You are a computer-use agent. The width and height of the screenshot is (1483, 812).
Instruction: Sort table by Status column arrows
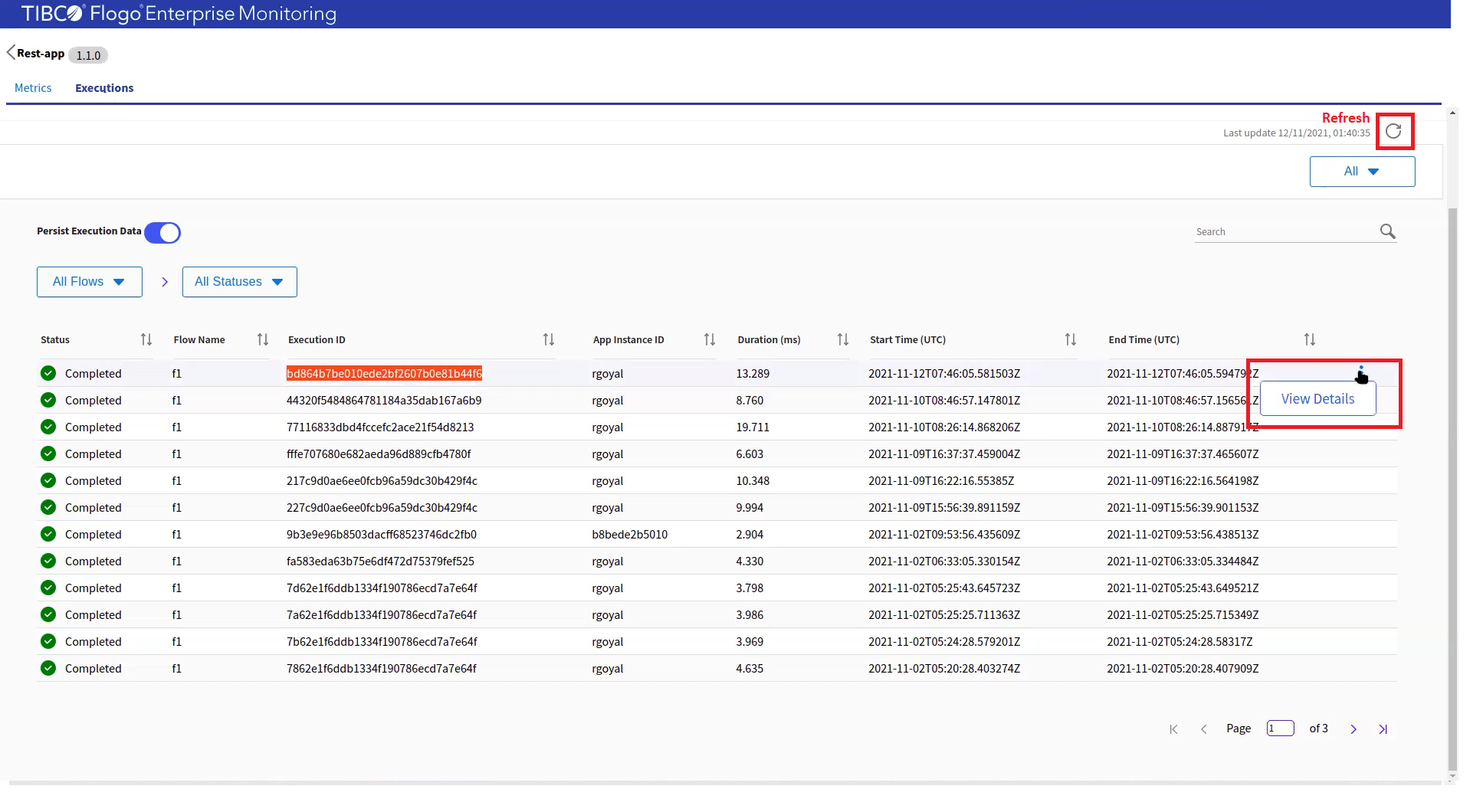[146, 339]
